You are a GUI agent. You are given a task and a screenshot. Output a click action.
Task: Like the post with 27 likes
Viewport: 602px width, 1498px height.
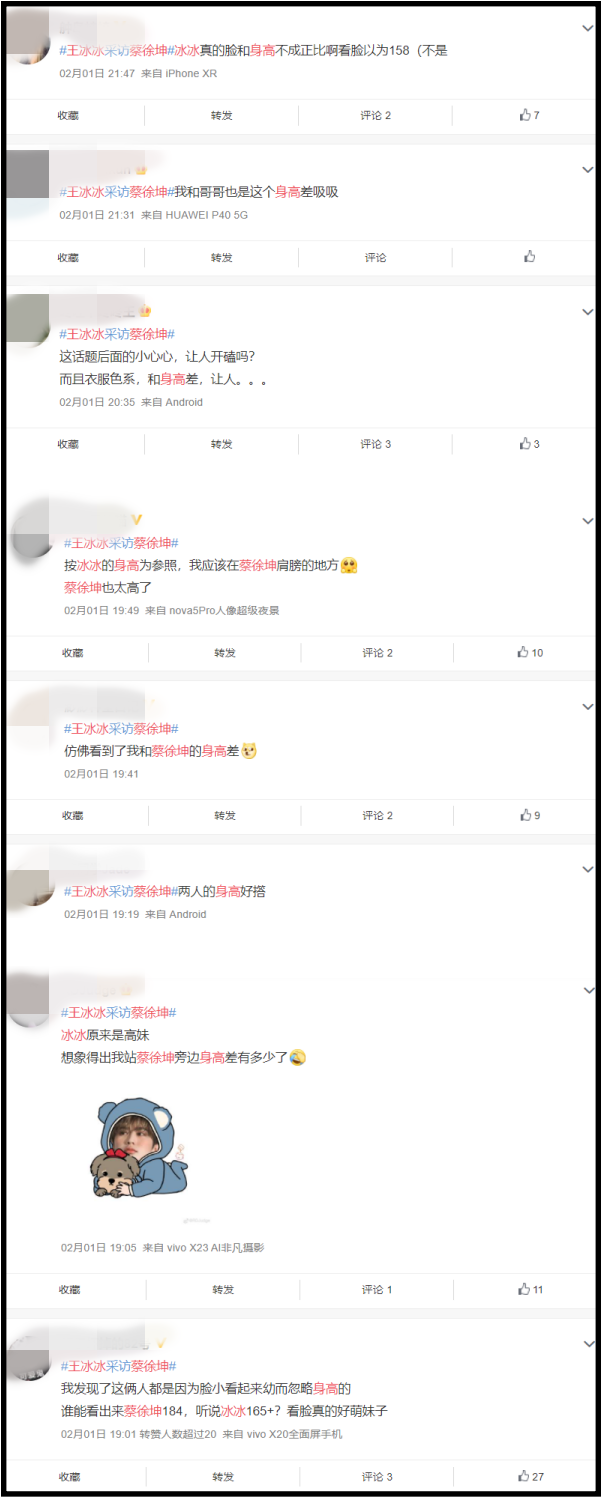(531, 1476)
